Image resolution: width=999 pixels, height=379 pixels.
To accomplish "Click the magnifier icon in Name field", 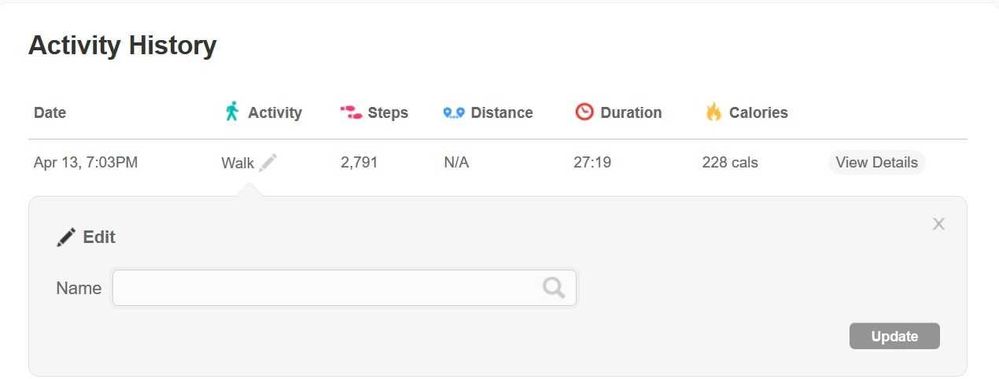I will [554, 288].
